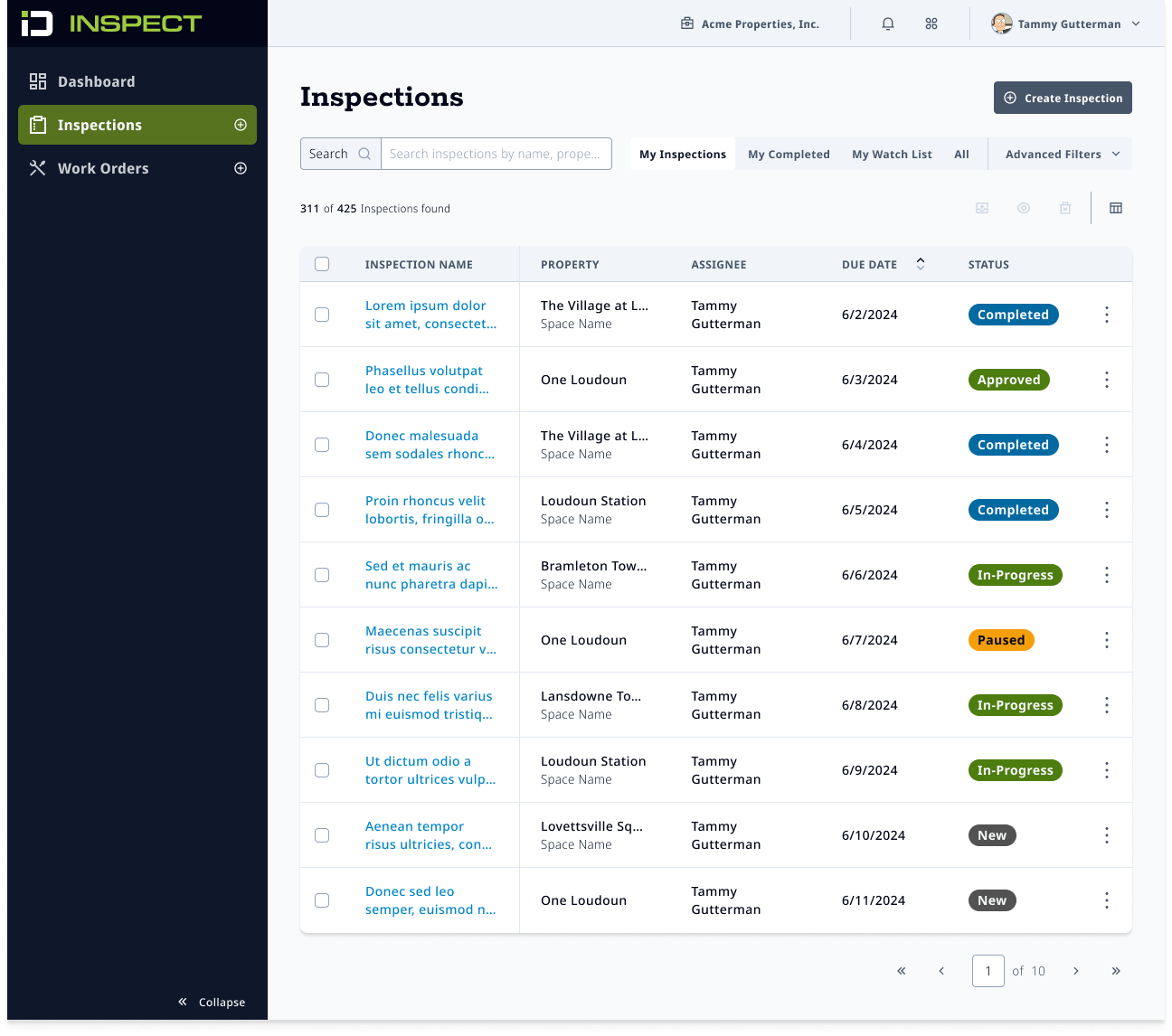Check the Phasellus volutpat row
This screenshot has height=1036, width=1172.
pos(322,380)
